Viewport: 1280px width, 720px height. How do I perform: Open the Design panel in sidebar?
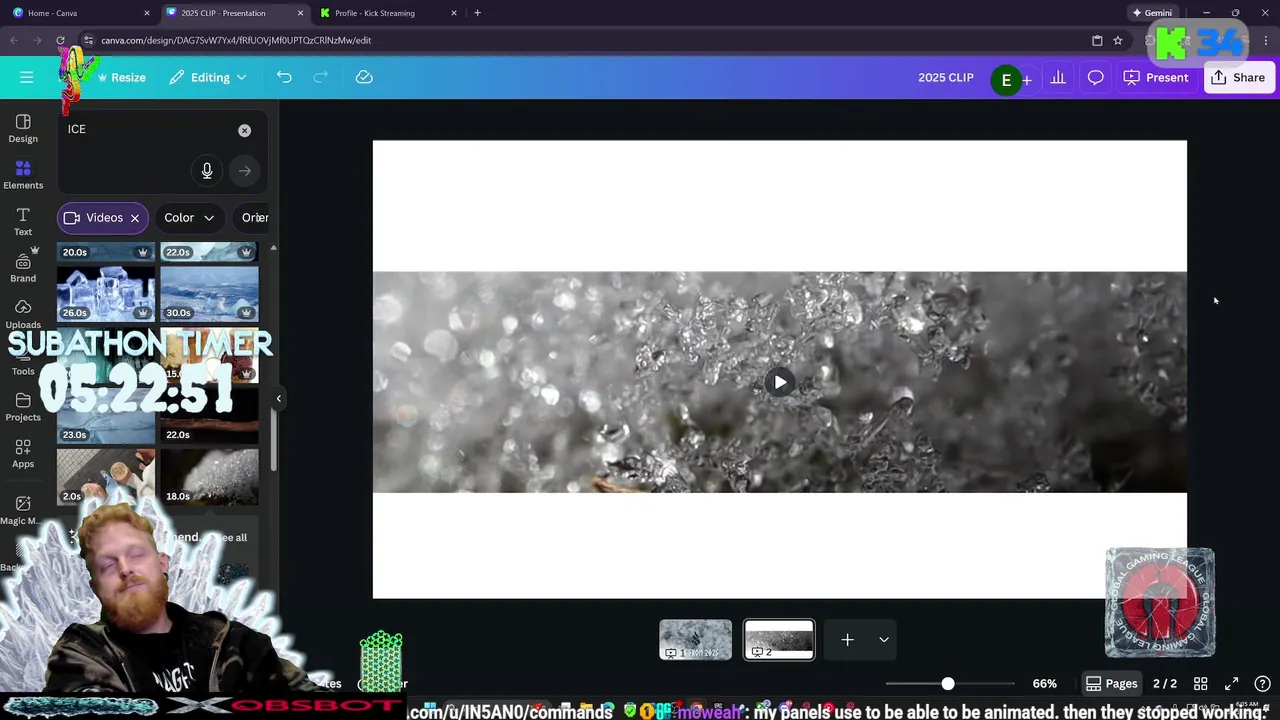click(x=23, y=129)
